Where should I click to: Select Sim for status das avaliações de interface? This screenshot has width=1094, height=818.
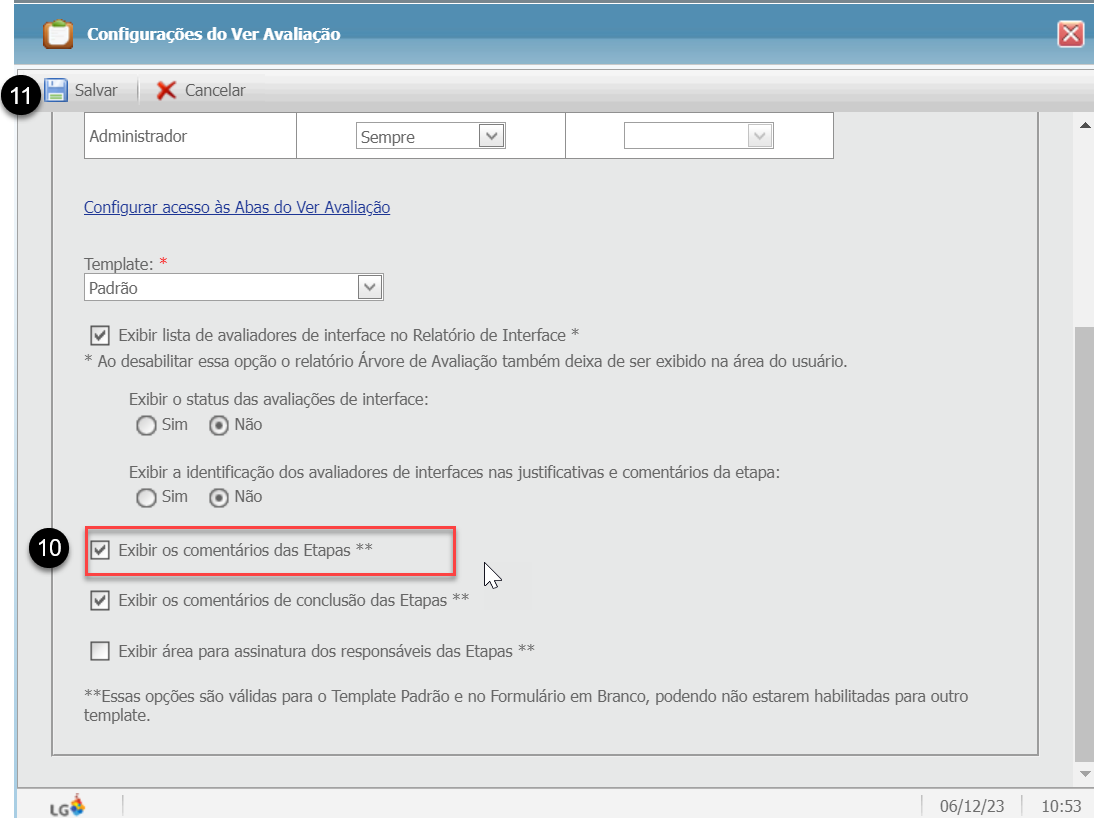[x=146, y=425]
